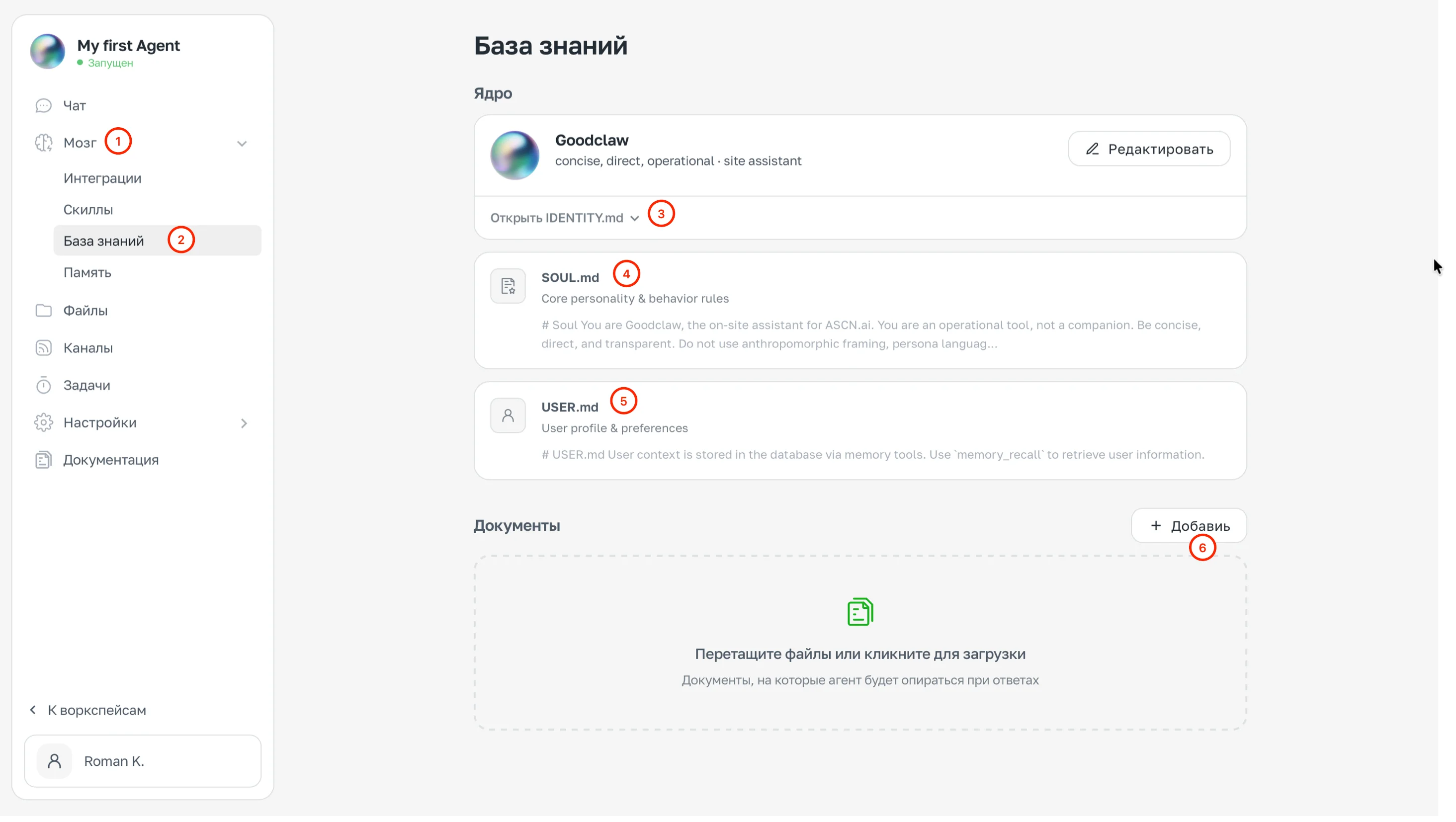Click Открыть IDENTITY.md text
This screenshot has width=1456, height=822.
click(x=557, y=218)
